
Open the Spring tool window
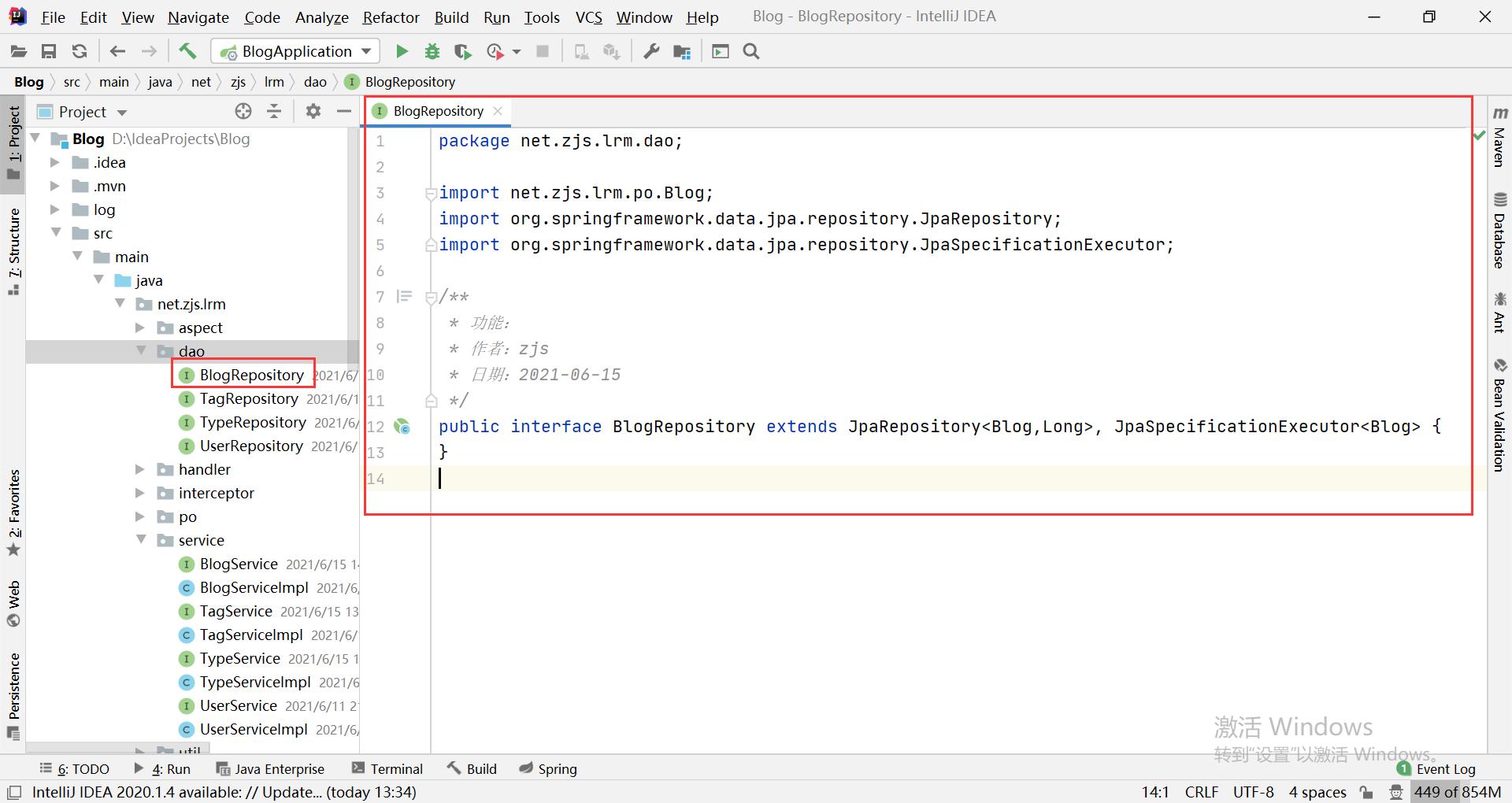(x=548, y=769)
